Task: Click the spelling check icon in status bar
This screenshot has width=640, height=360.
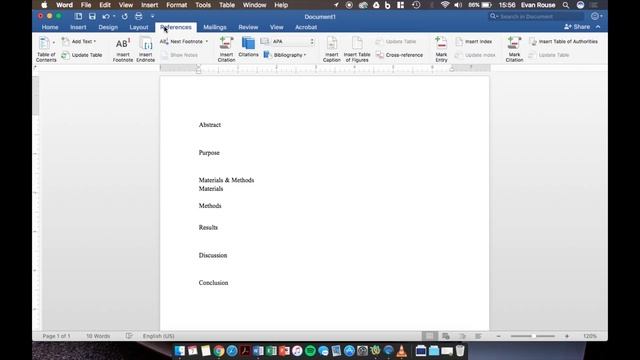Action: click(x=129, y=336)
